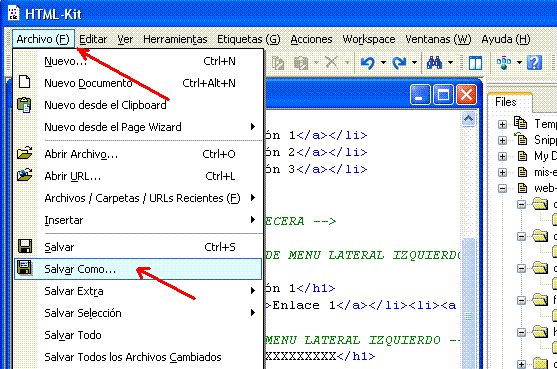
Task: Click the blue question mark help icon
Action: click(534, 63)
